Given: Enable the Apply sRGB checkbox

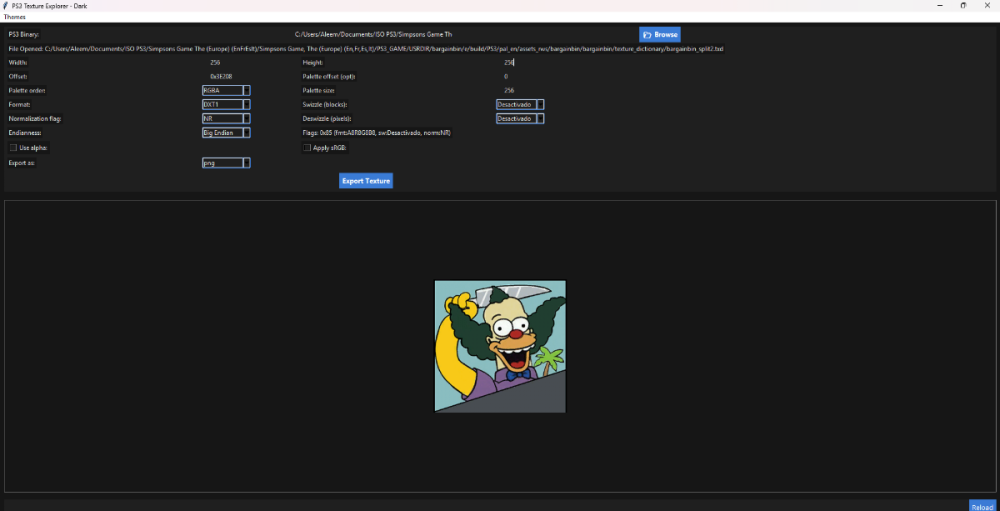Looking at the screenshot, I should 307,148.
